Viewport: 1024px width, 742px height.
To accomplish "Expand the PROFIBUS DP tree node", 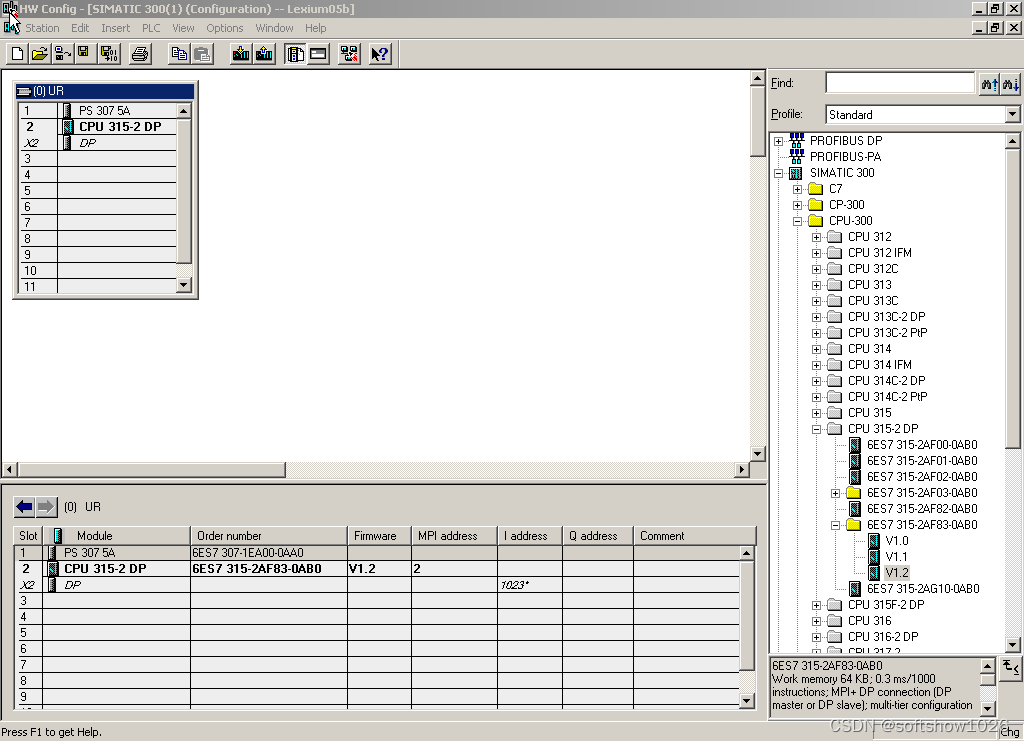I will click(778, 141).
